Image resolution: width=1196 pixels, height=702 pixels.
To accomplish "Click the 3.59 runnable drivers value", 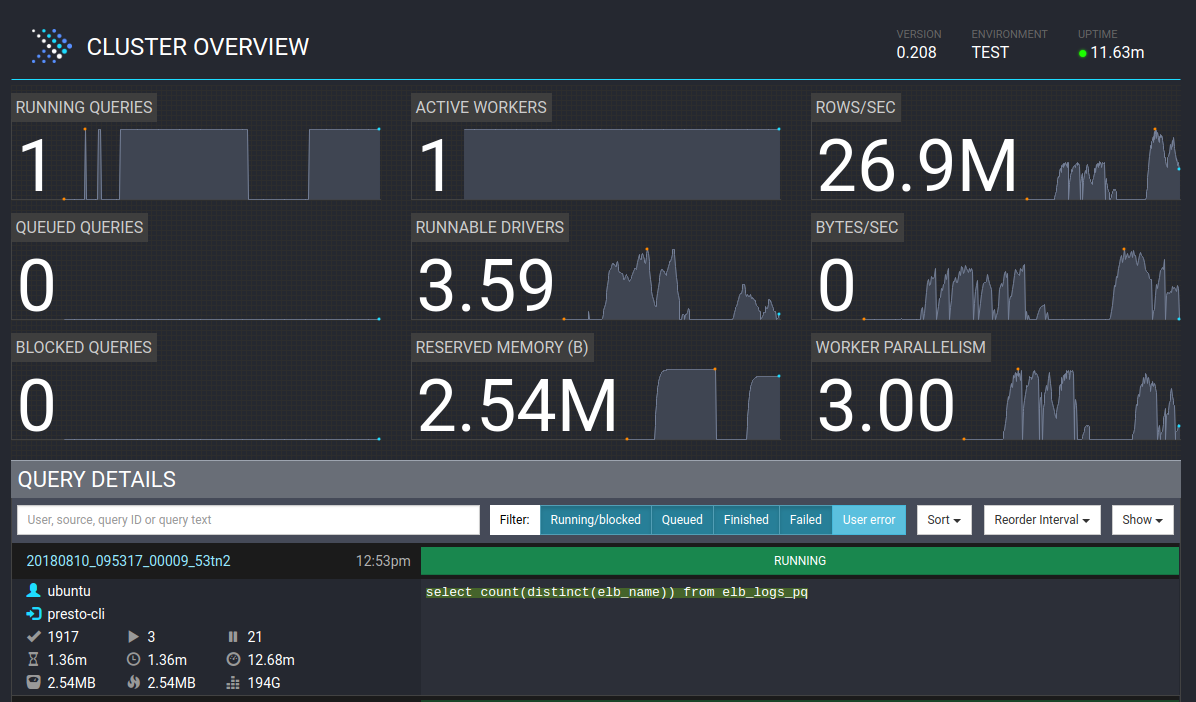I will tap(485, 286).
